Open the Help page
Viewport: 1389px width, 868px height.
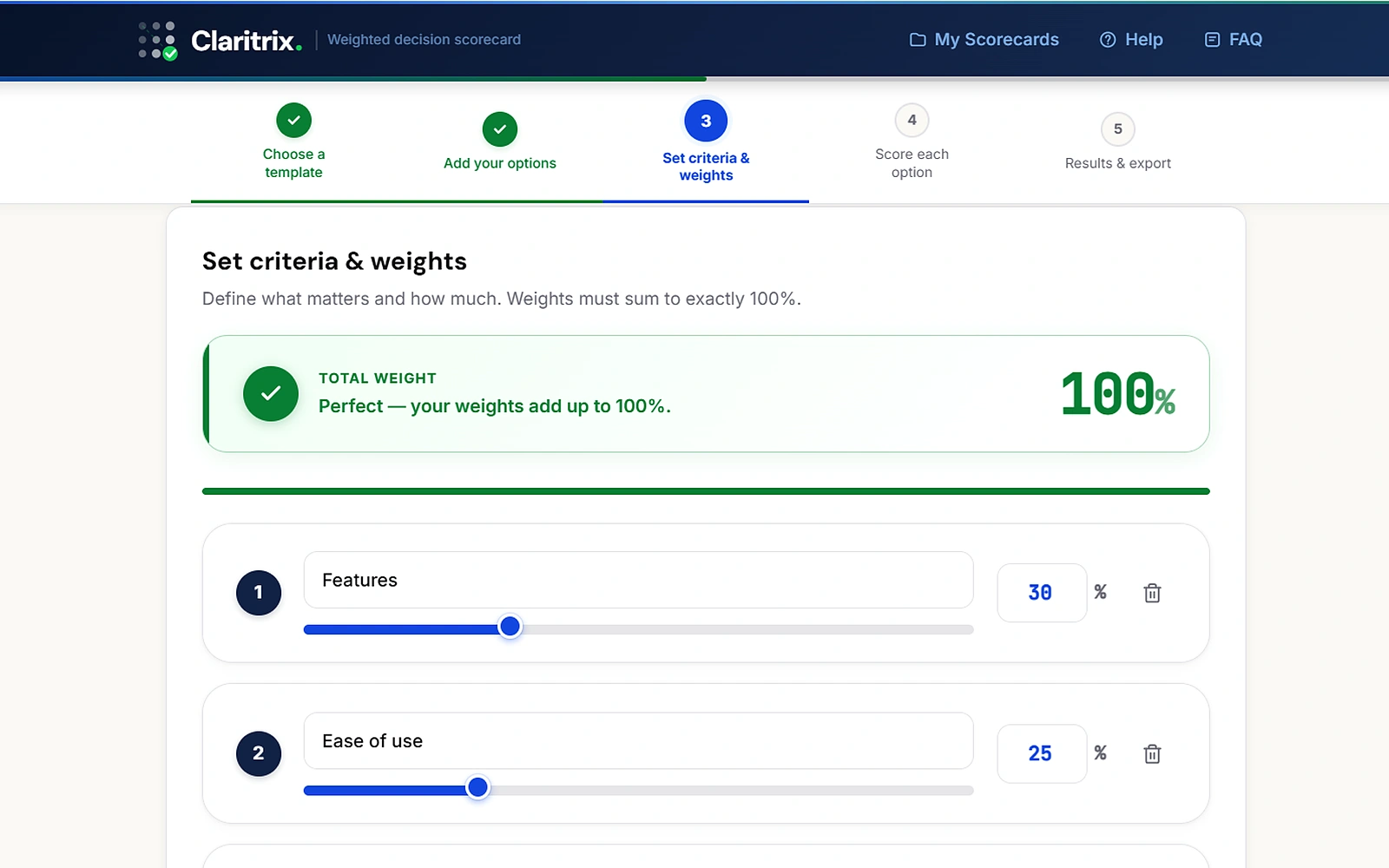1131,40
